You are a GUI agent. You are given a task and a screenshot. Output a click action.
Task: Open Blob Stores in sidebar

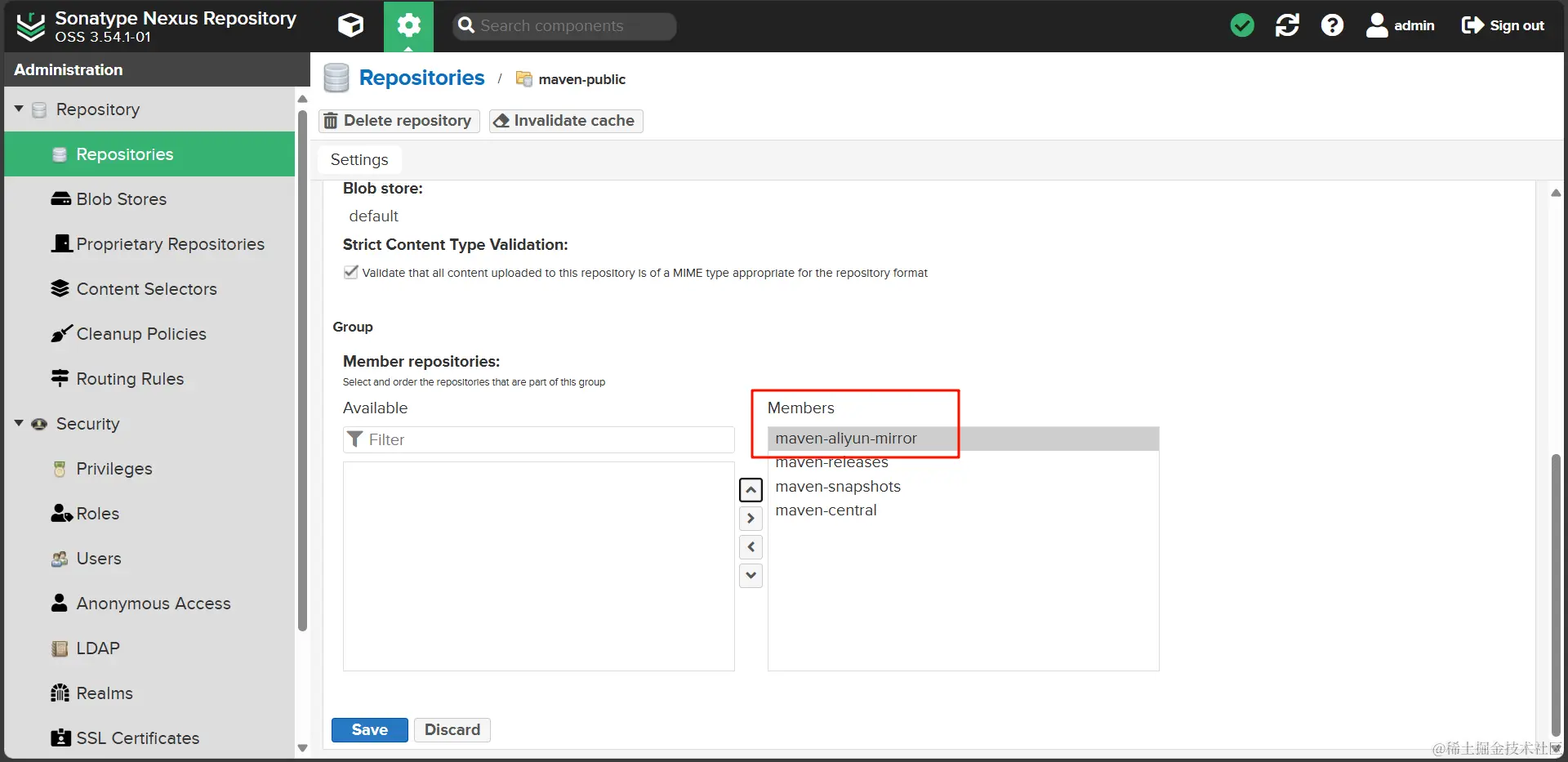point(121,199)
